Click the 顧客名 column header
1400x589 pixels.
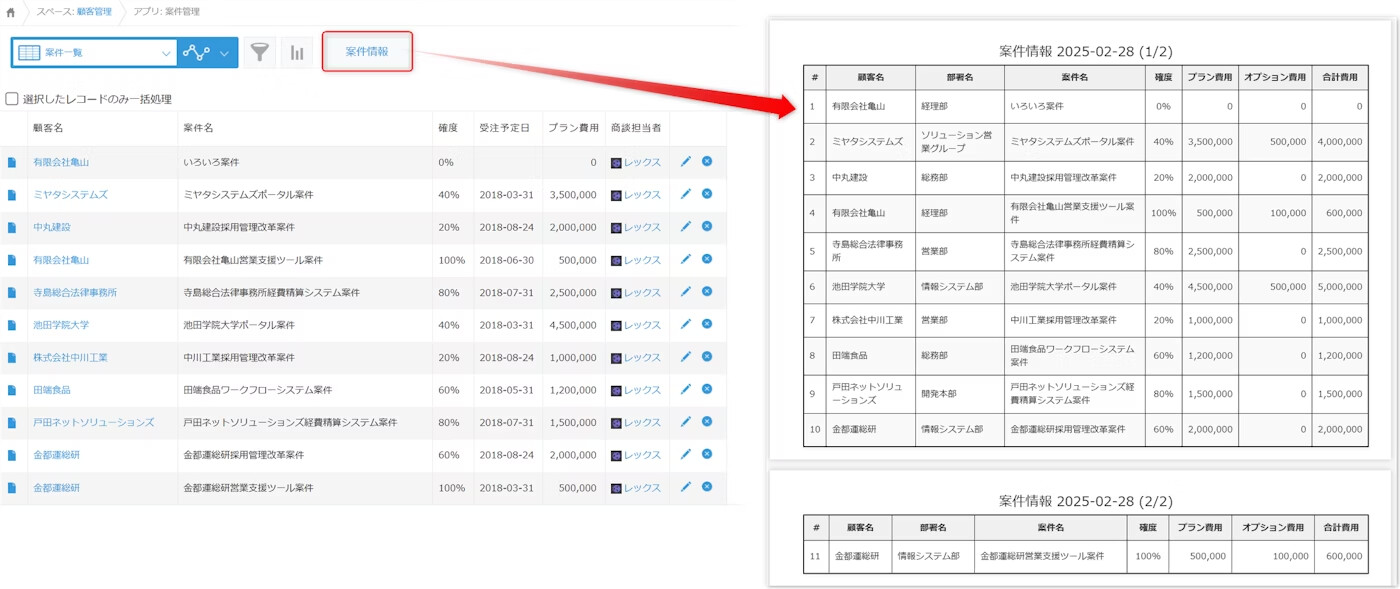click(48, 128)
